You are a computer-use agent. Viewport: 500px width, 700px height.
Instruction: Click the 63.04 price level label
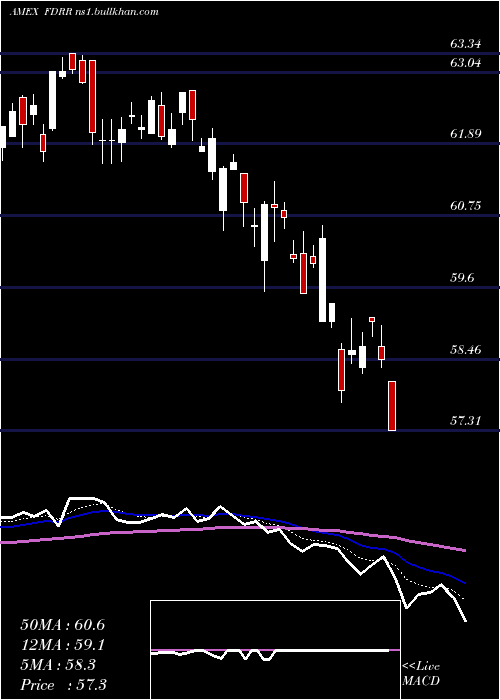[x=466, y=63]
